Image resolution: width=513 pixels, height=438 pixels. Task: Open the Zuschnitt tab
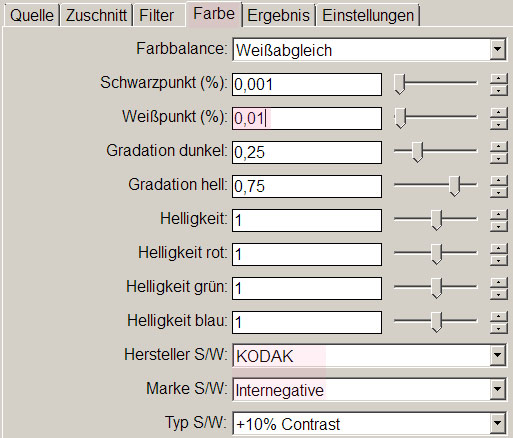point(96,15)
